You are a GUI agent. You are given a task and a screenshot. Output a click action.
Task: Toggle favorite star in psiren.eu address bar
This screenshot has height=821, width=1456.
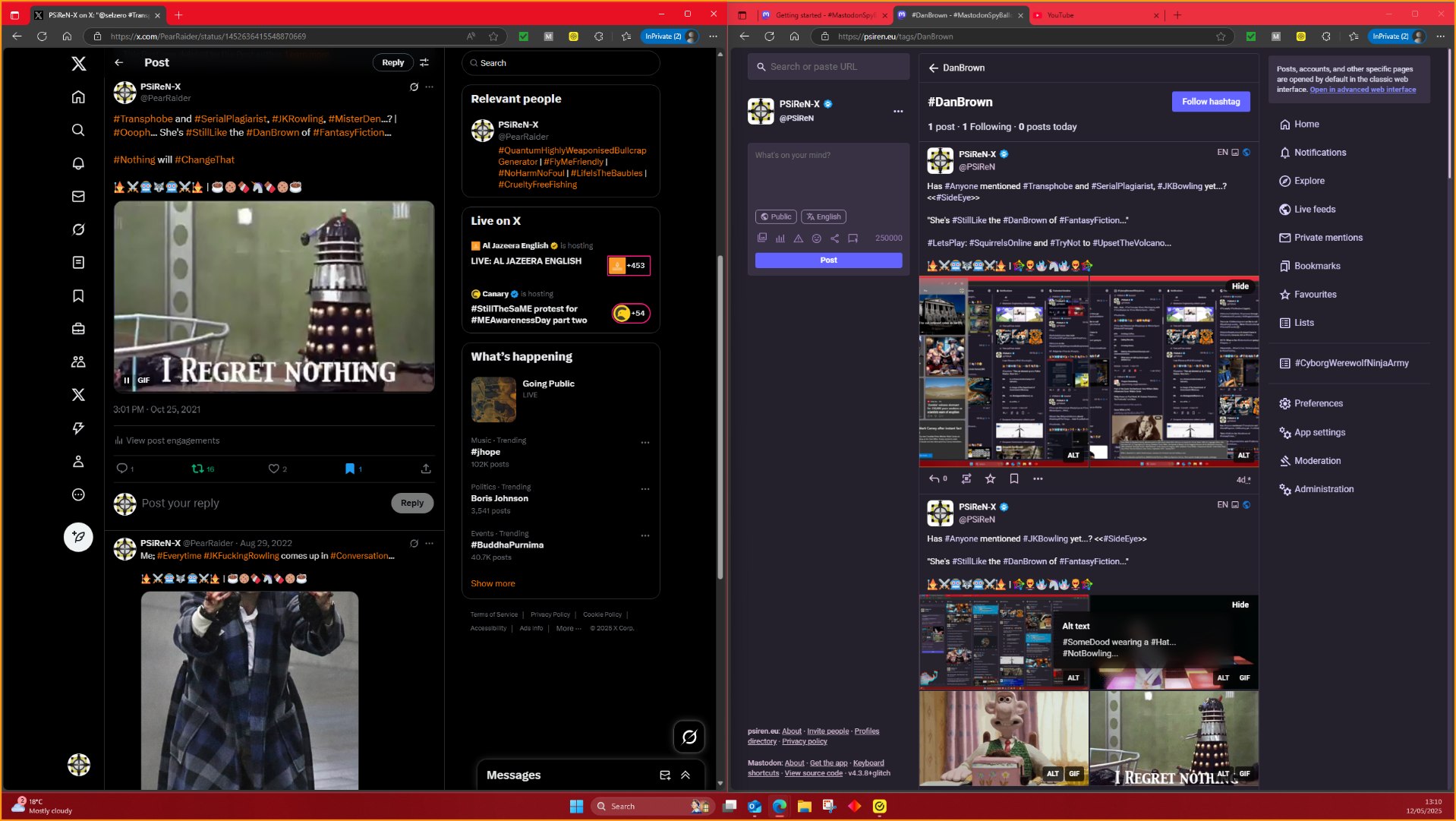(x=1221, y=36)
